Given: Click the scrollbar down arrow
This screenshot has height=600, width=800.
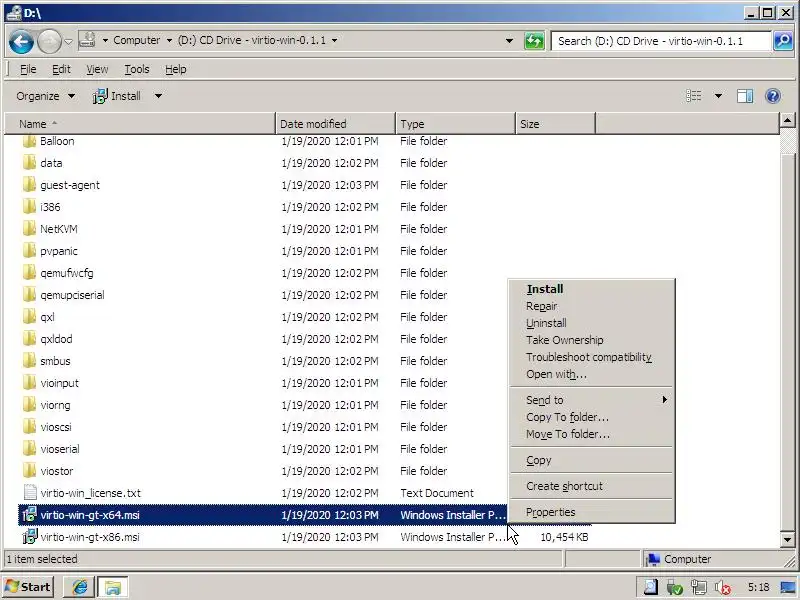Looking at the screenshot, I should [787, 539].
